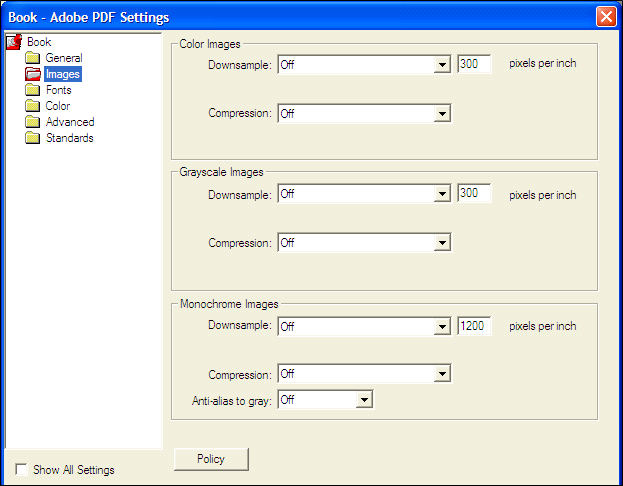Click the Policy button

[x=211, y=459]
